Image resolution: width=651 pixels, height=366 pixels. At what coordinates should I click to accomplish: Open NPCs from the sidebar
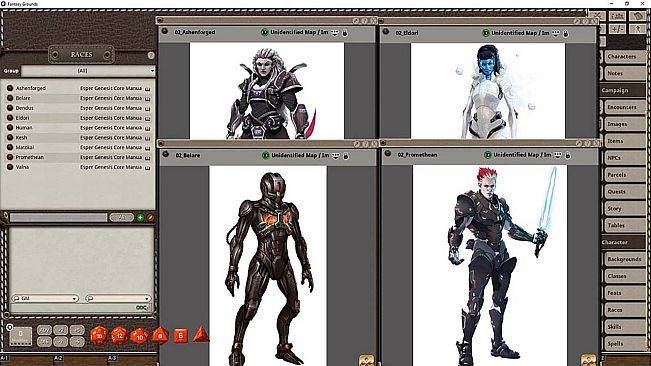pos(624,158)
